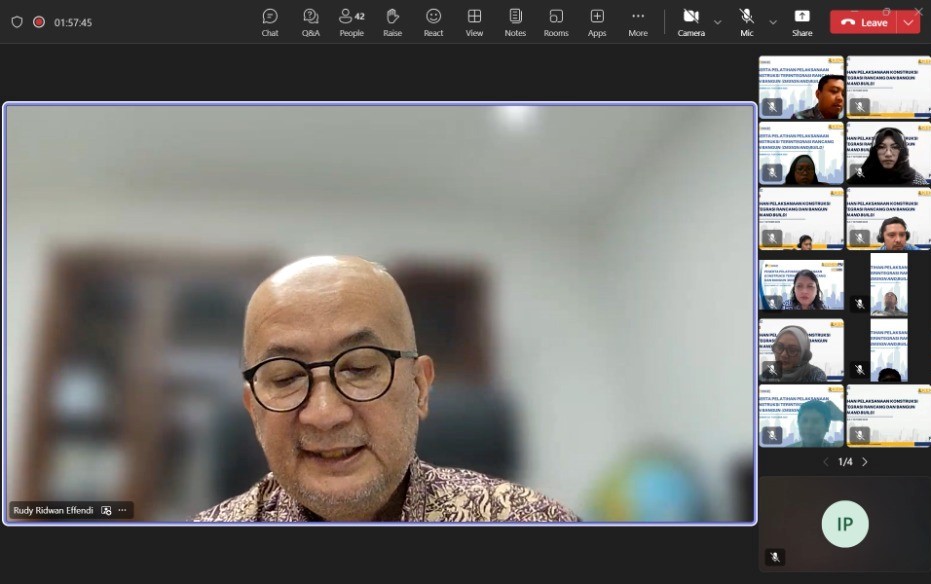Open the React emoji picker
Viewport: 931px width, 584px height.
(x=433, y=22)
